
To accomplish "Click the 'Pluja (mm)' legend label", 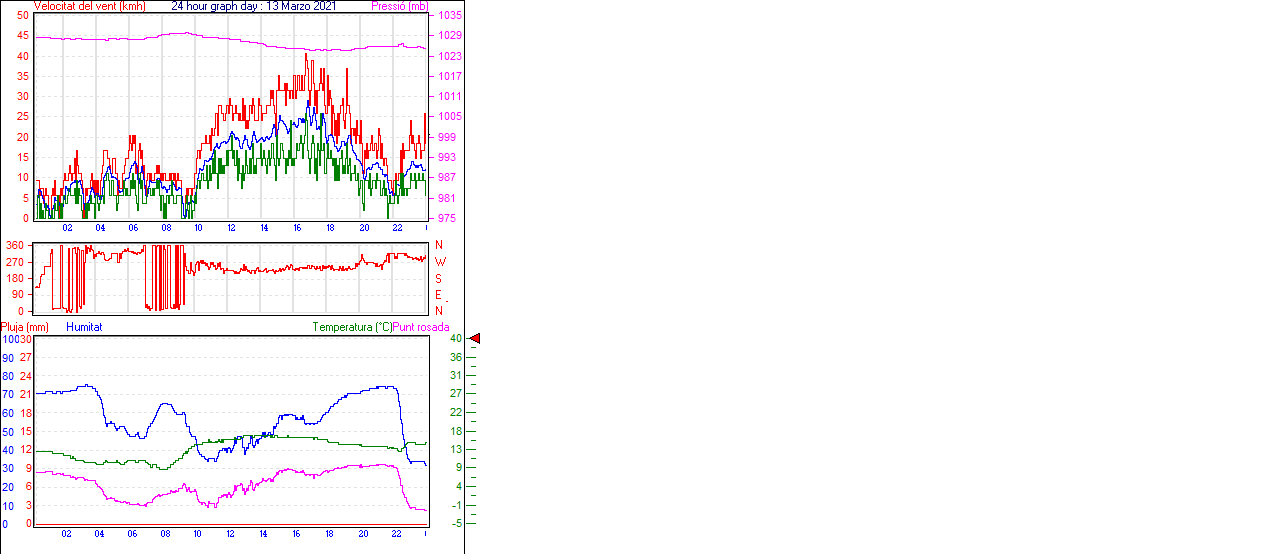I will (24, 327).
